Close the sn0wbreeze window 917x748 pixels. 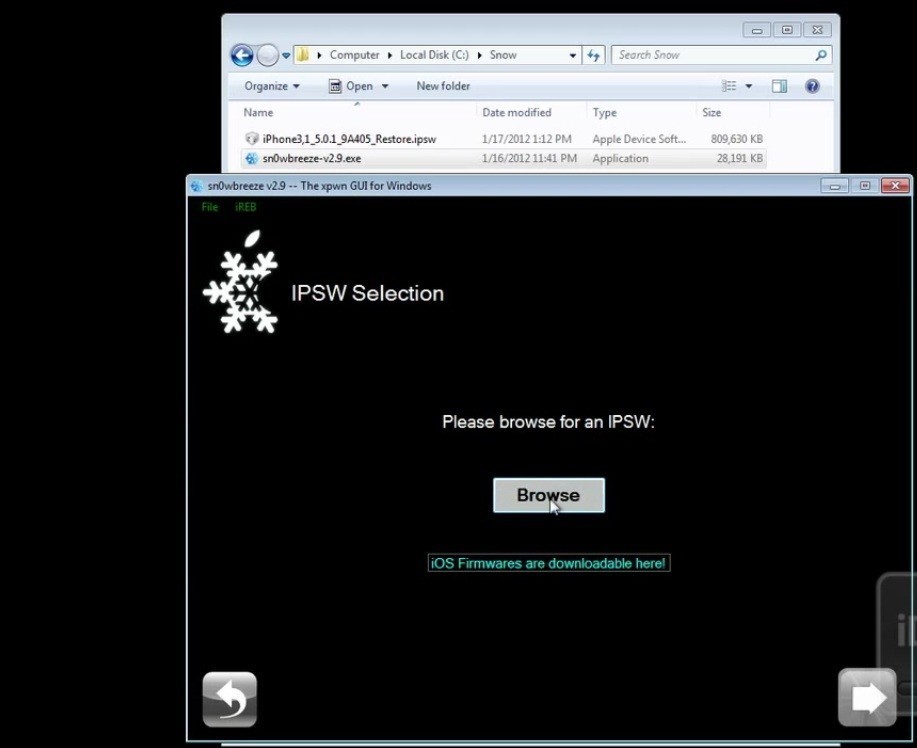point(895,185)
